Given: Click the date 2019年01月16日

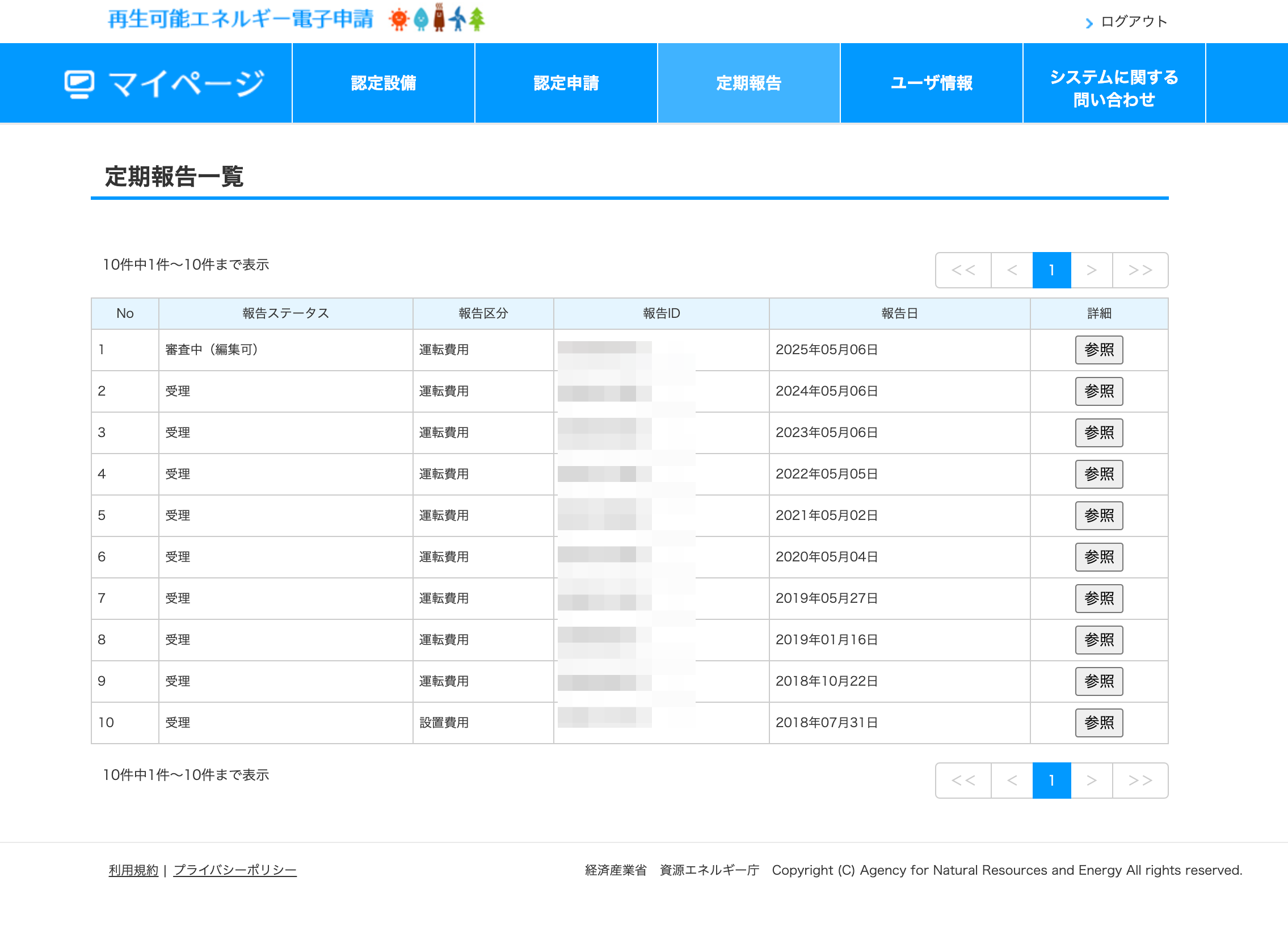Looking at the screenshot, I should [x=826, y=639].
